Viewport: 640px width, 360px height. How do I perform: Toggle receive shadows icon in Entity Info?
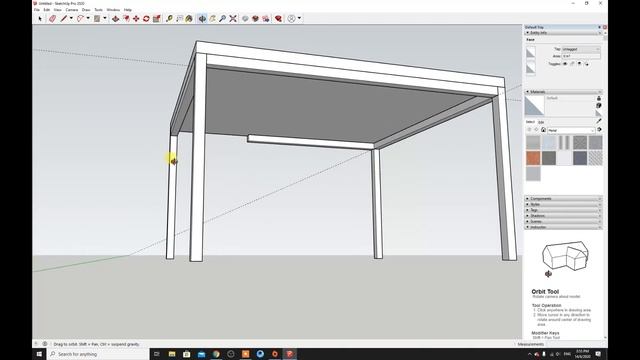tap(579, 64)
